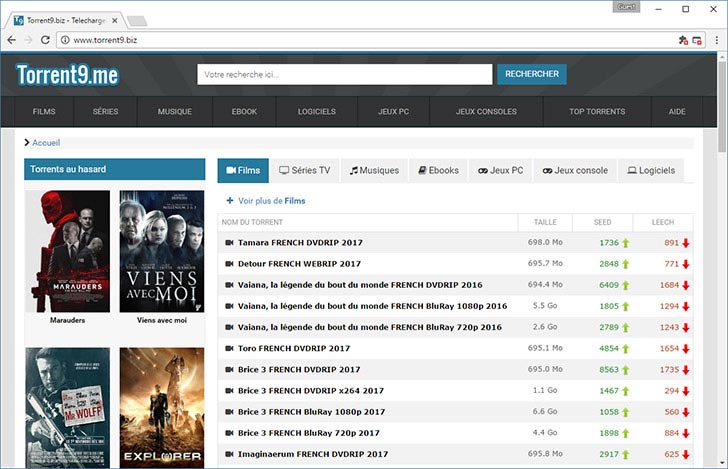
Task: Close the Torrent9.biz browser tab
Action: tap(115, 20)
